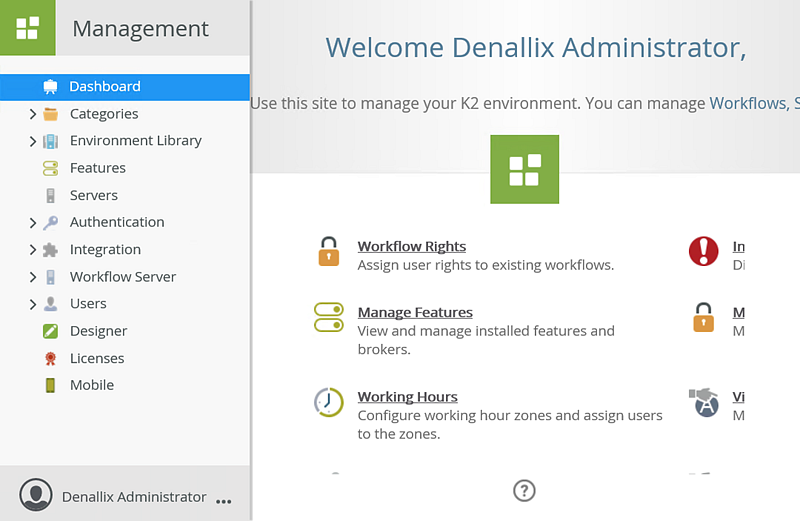Screen dimensions: 800x521
Task: Select Dashboard in the navigation tree
Action: tap(104, 87)
